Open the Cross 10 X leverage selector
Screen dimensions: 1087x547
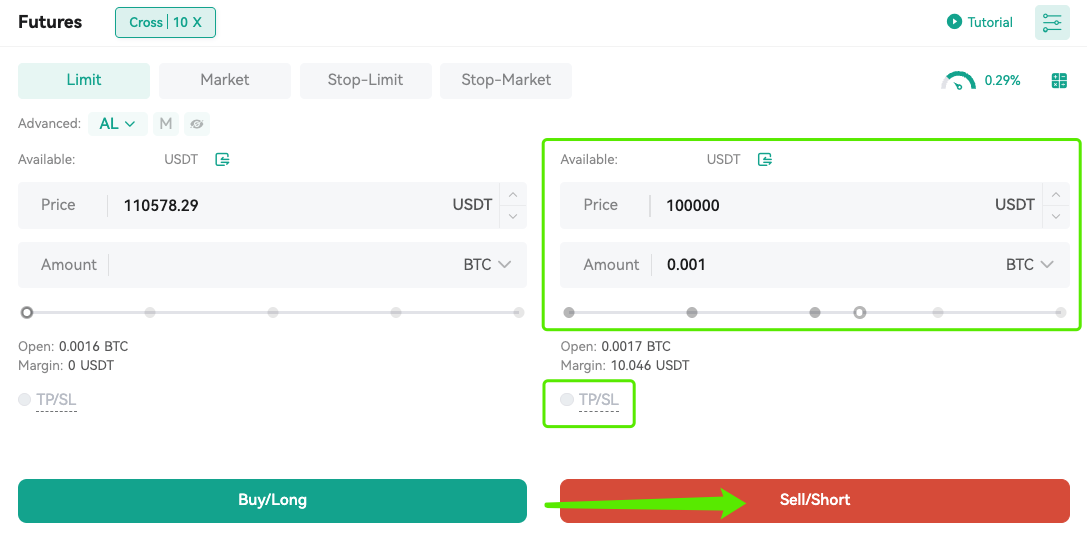tap(165, 22)
